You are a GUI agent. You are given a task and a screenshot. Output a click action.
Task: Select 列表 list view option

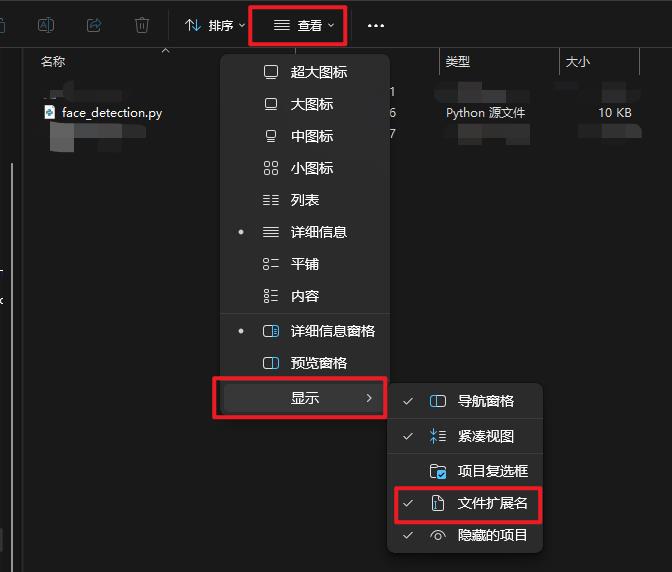click(x=305, y=200)
